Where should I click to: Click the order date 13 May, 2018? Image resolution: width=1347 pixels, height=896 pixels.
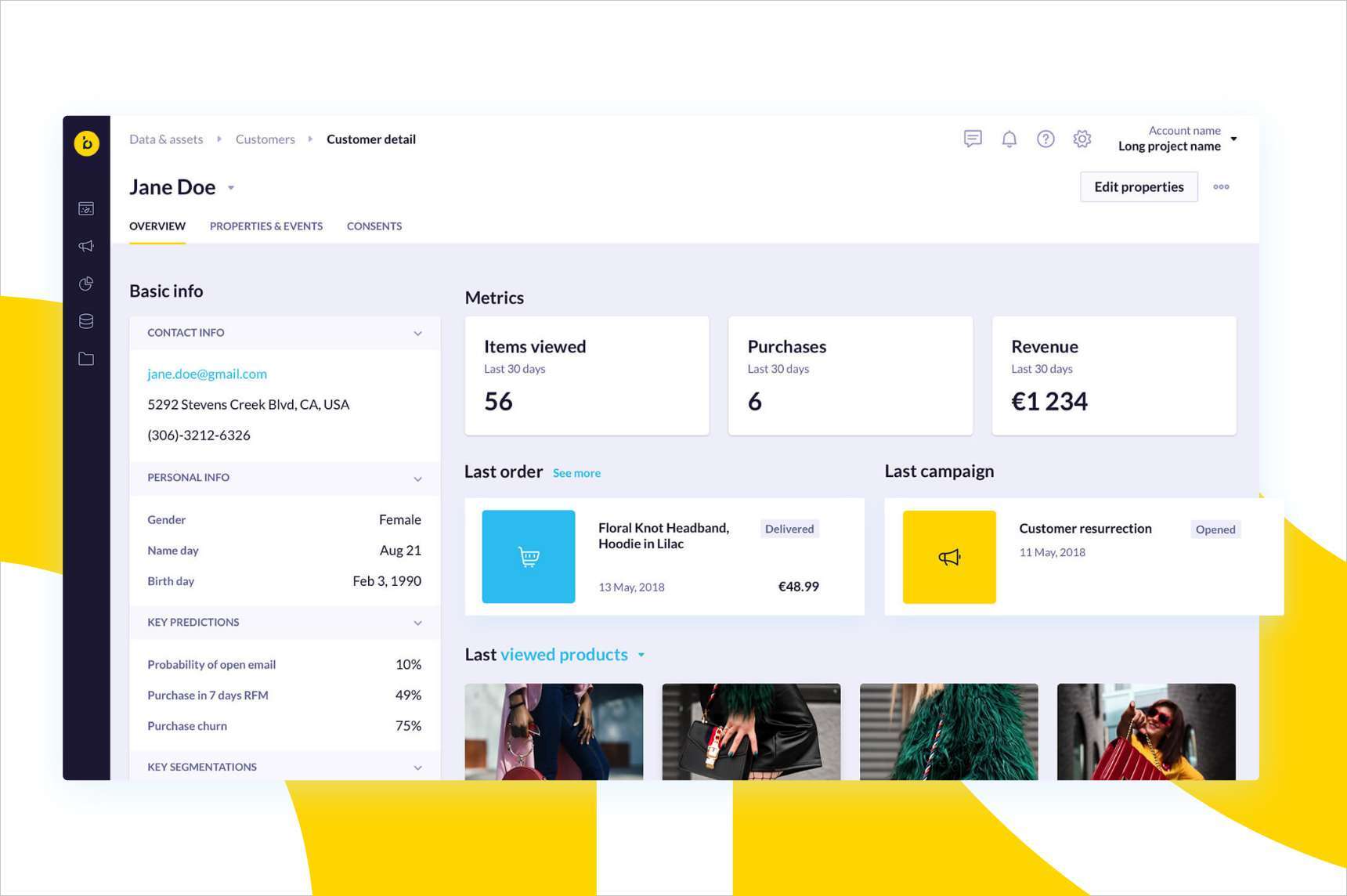[631, 587]
